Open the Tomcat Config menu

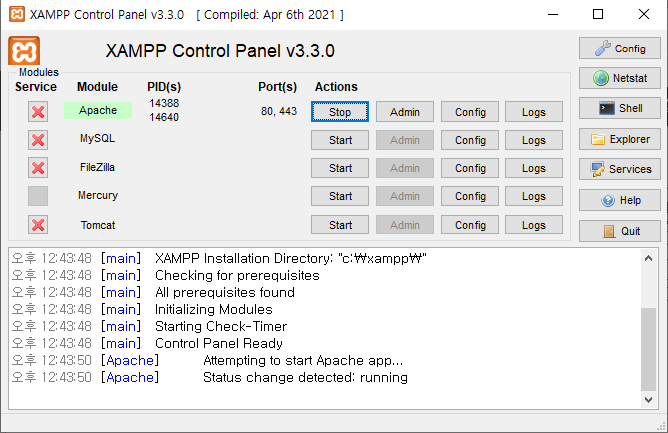click(x=470, y=225)
